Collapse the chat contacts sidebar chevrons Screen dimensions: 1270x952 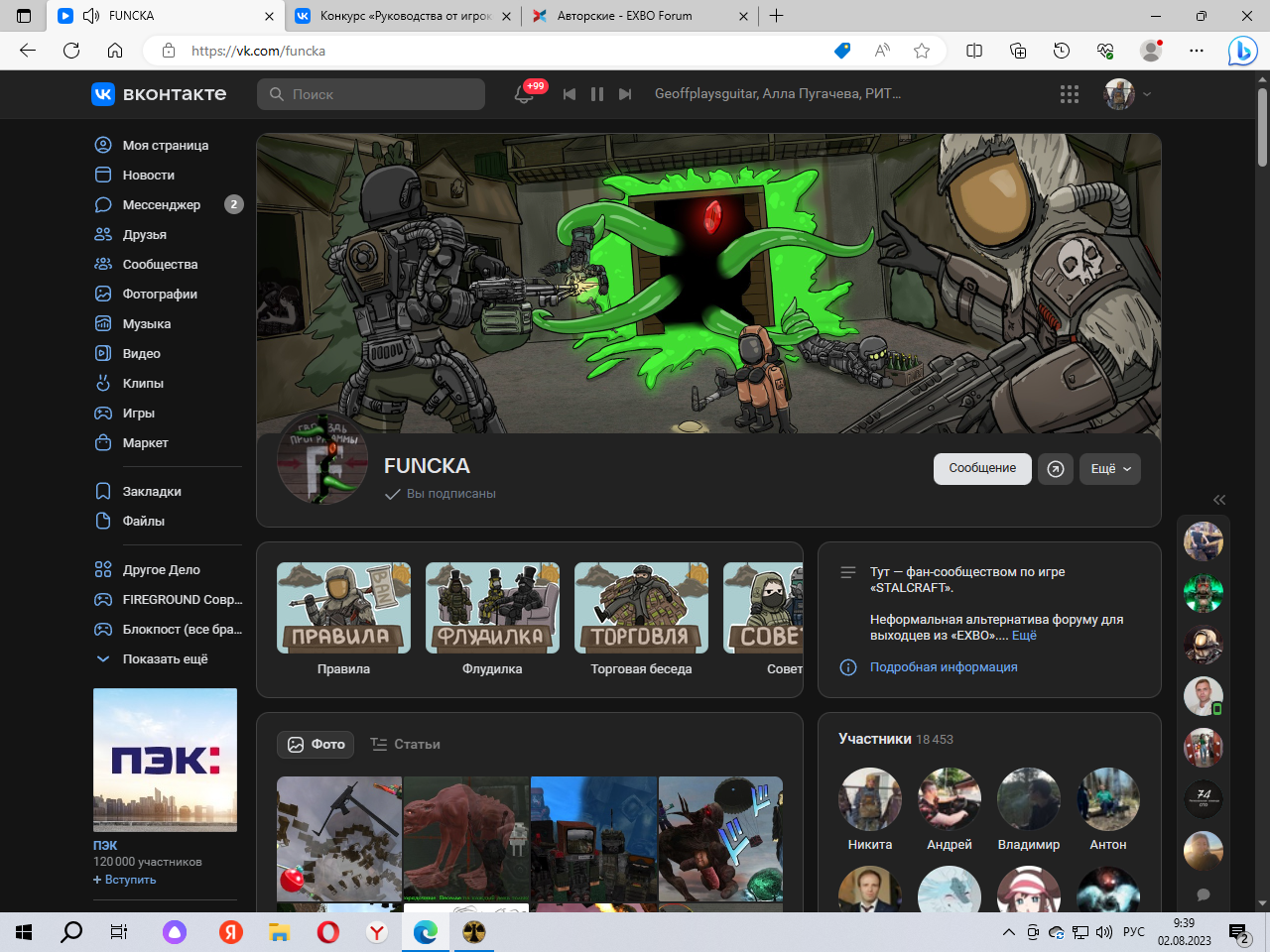point(1219,500)
